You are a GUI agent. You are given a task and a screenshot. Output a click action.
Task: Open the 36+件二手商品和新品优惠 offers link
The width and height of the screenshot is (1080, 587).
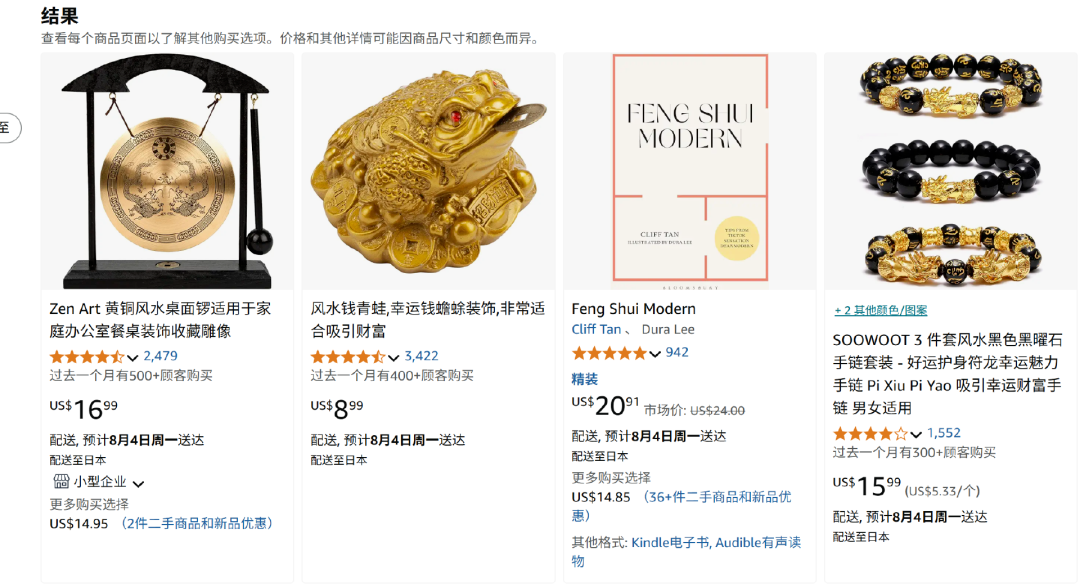tap(717, 497)
